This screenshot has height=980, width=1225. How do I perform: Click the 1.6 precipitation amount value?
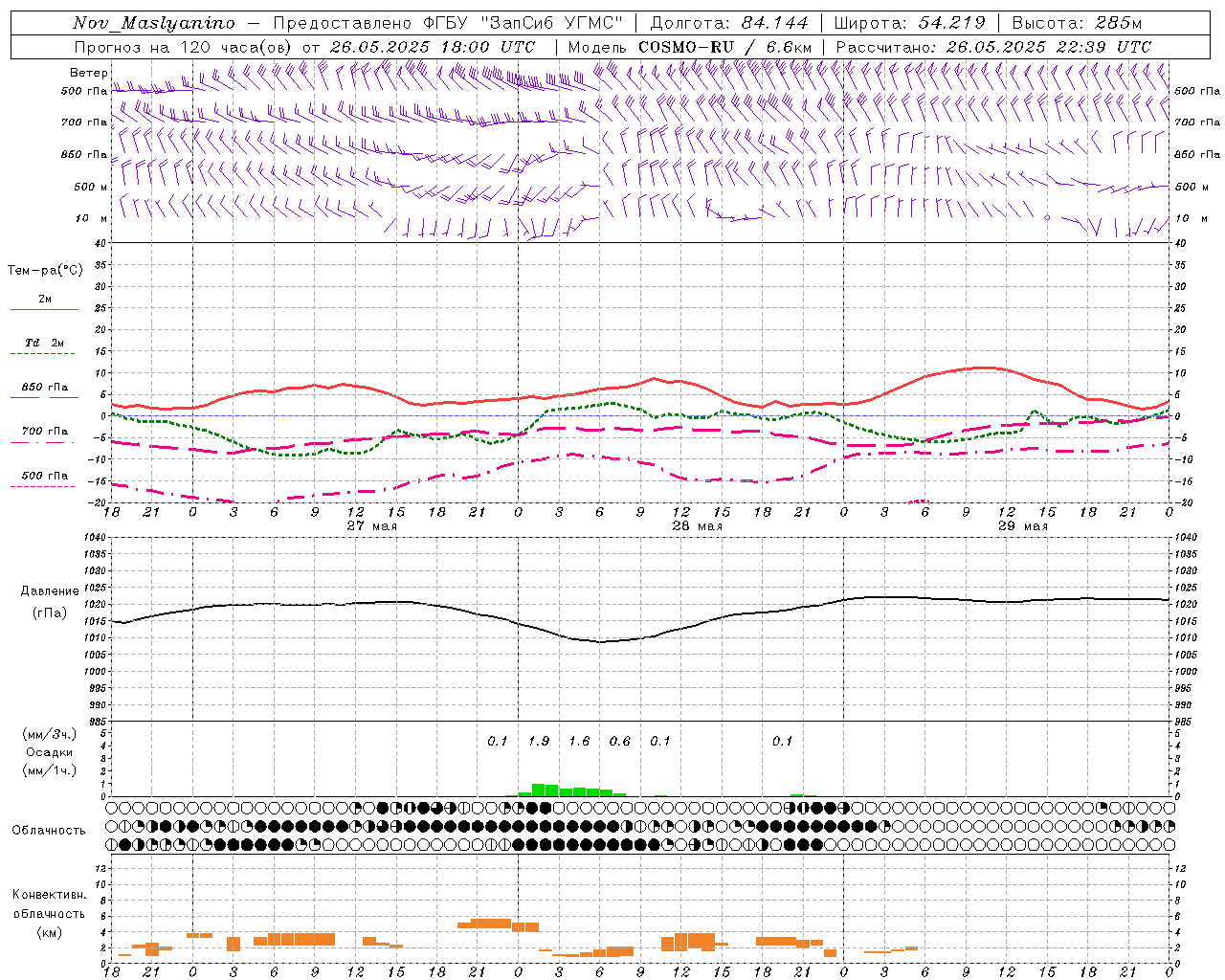click(579, 741)
